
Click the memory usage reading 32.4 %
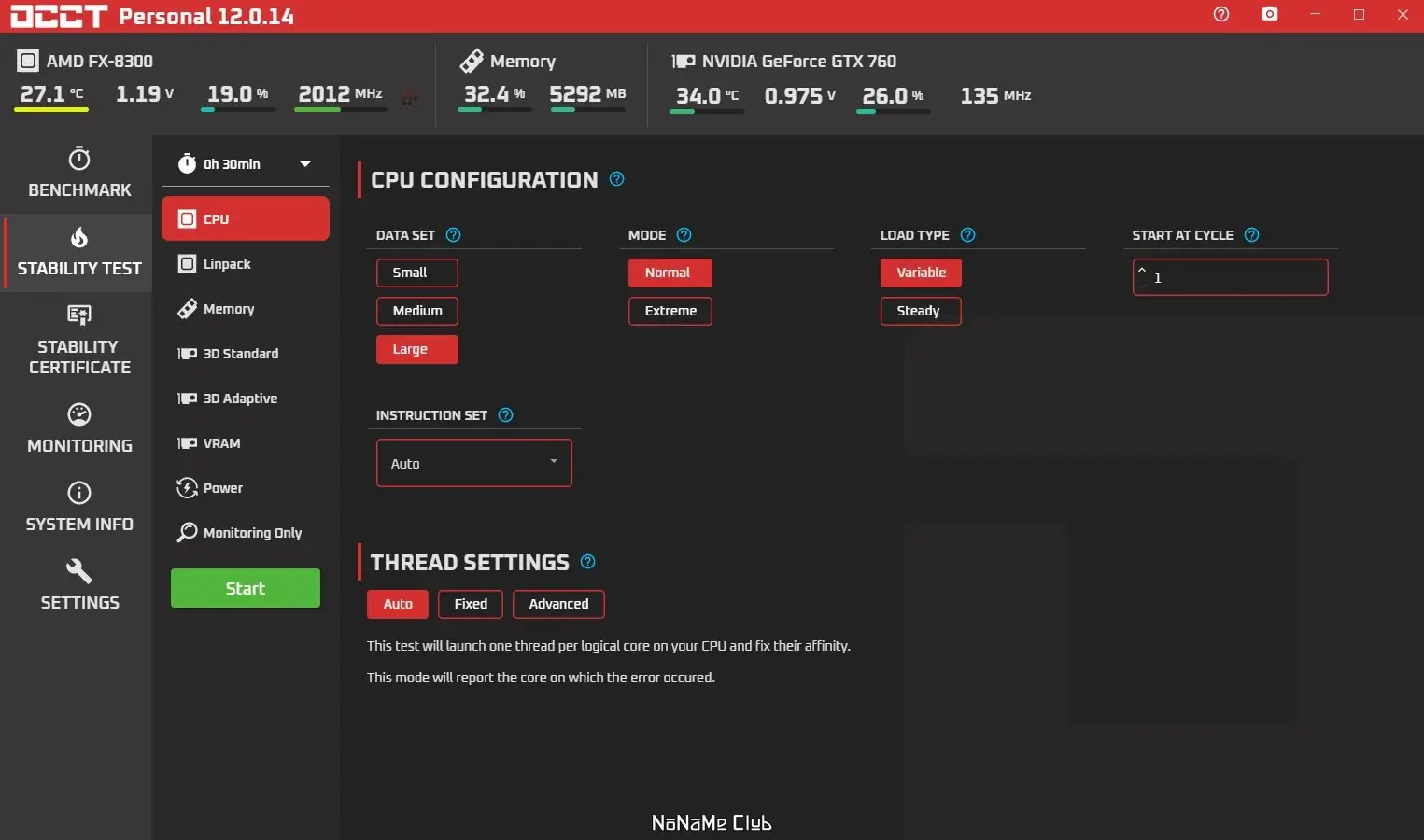[494, 94]
